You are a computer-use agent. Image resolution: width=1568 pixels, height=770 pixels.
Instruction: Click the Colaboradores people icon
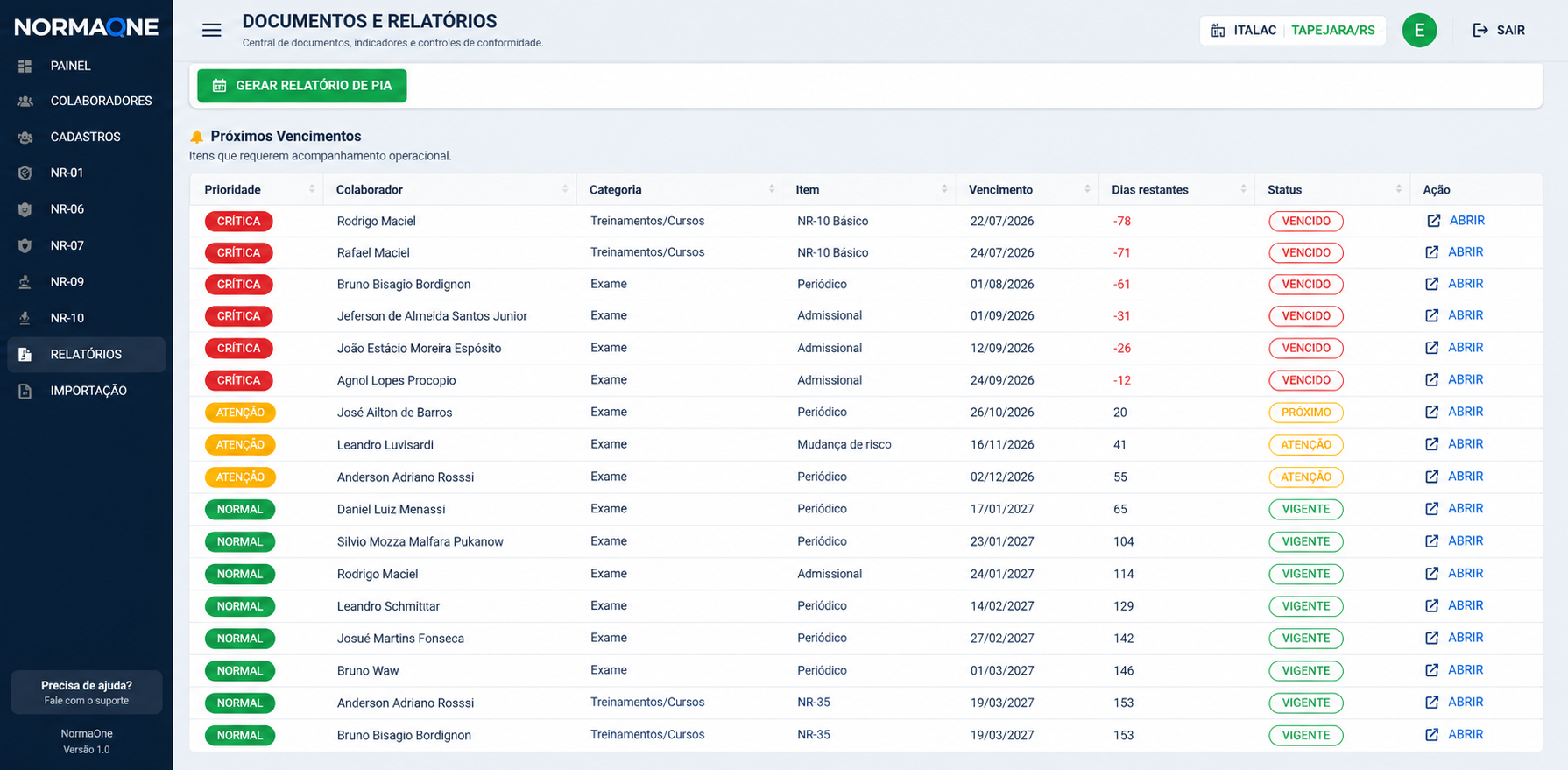25,102
